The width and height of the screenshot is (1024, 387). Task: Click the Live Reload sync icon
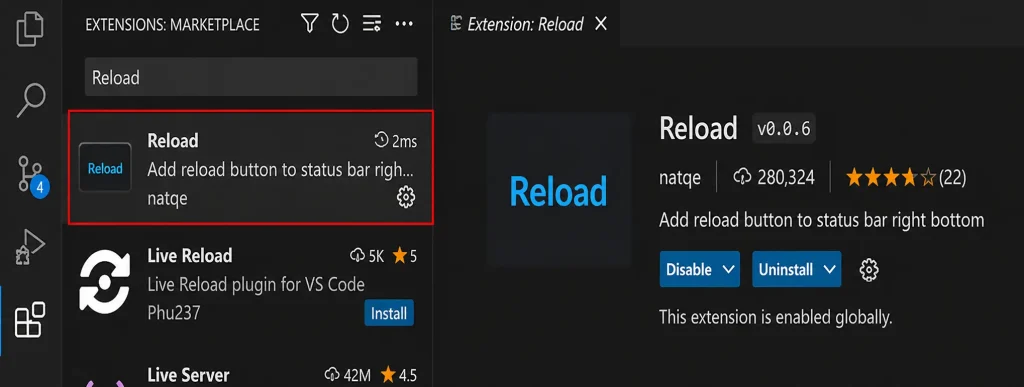pos(105,282)
